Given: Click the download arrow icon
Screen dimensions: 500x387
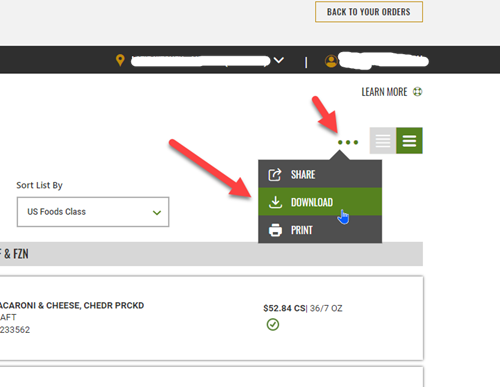Looking at the screenshot, I should tap(275, 202).
